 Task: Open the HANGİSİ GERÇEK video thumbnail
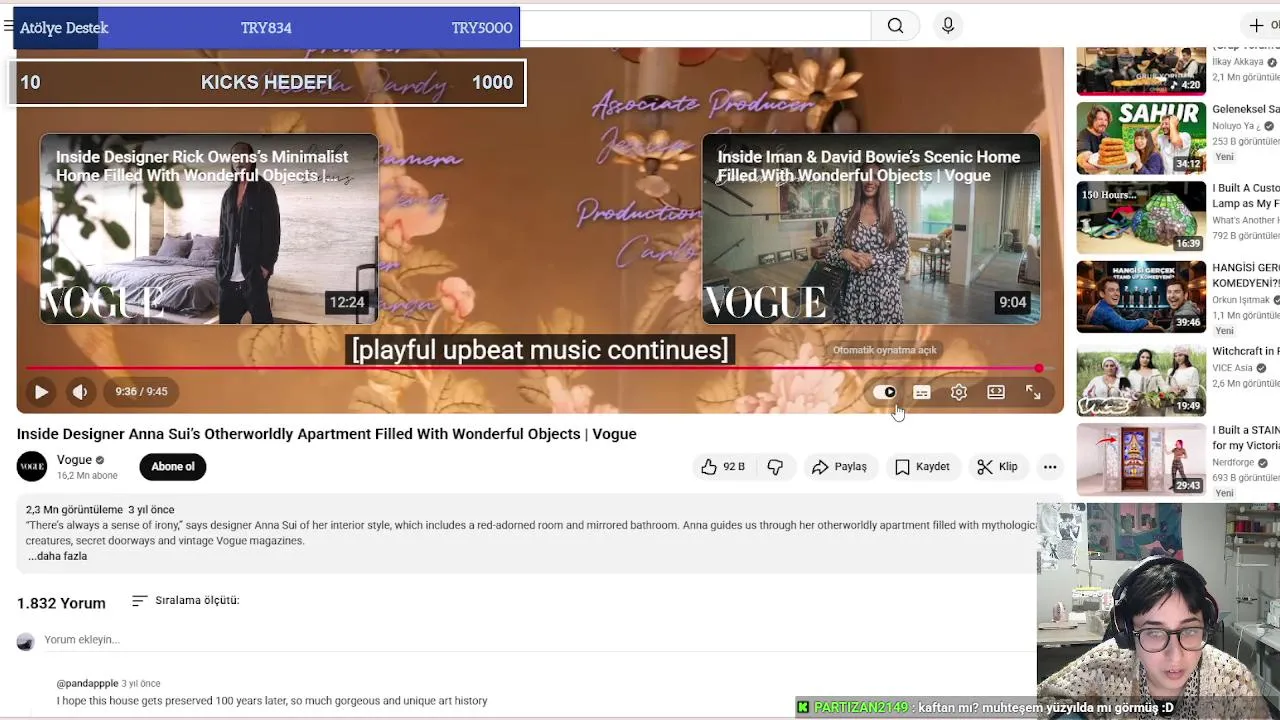tap(1141, 297)
